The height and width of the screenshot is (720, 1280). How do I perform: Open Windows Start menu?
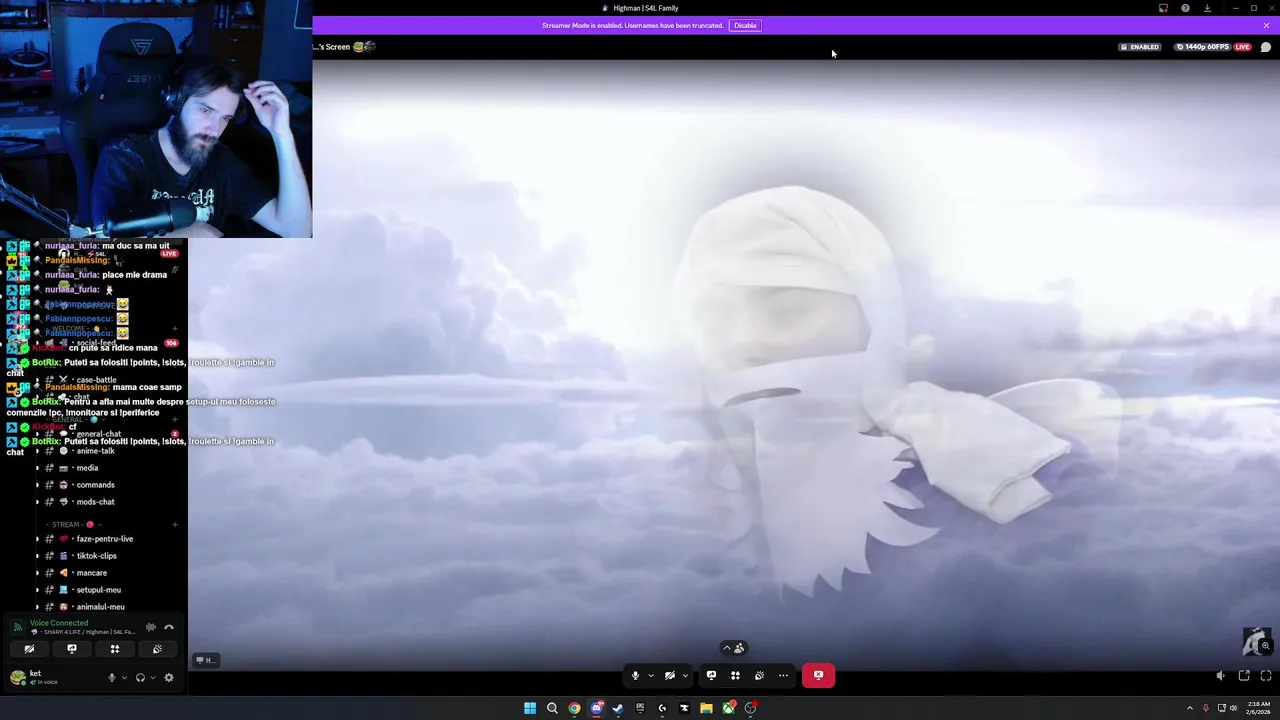[x=530, y=708]
